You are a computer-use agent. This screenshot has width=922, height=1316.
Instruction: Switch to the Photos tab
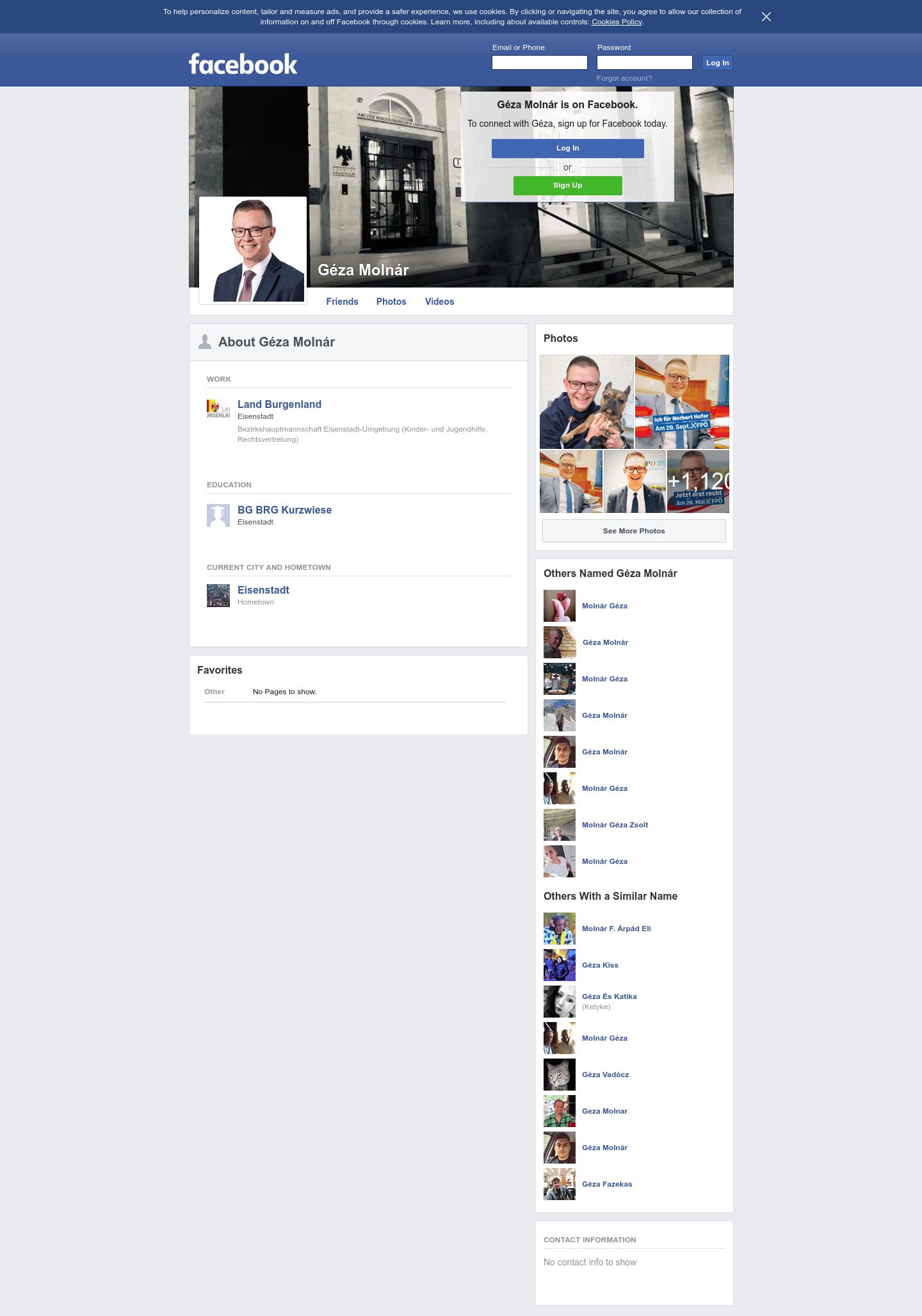click(x=391, y=302)
